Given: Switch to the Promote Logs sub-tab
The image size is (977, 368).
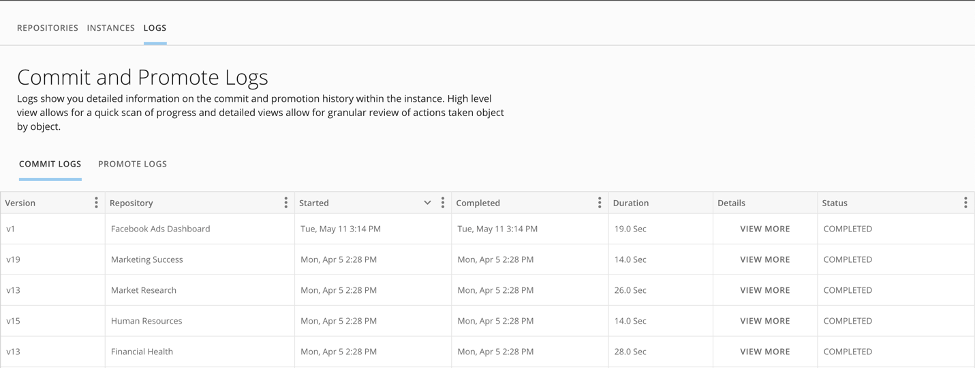Looking at the screenshot, I should (x=133, y=164).
